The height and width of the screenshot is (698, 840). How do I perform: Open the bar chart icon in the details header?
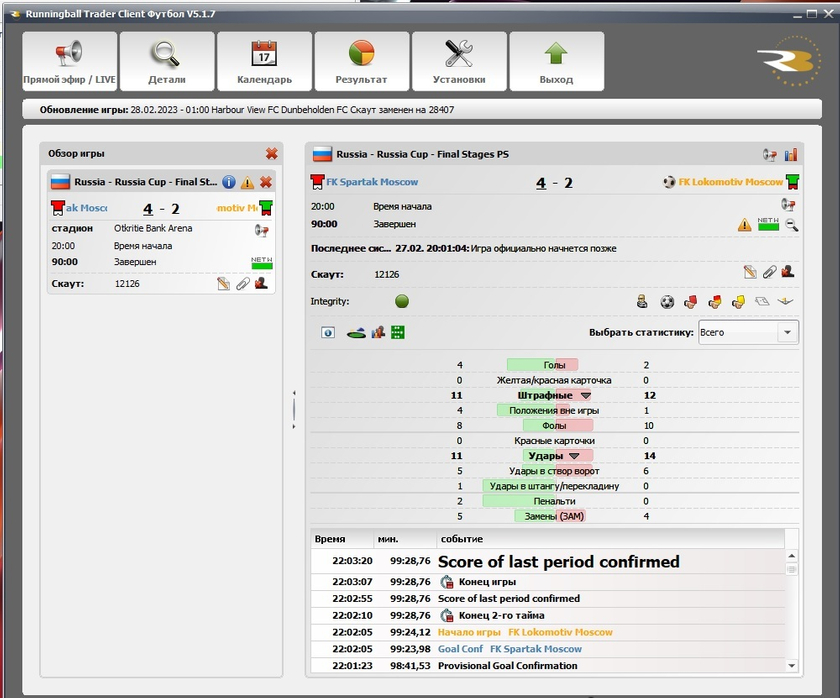tap(791, 155)
